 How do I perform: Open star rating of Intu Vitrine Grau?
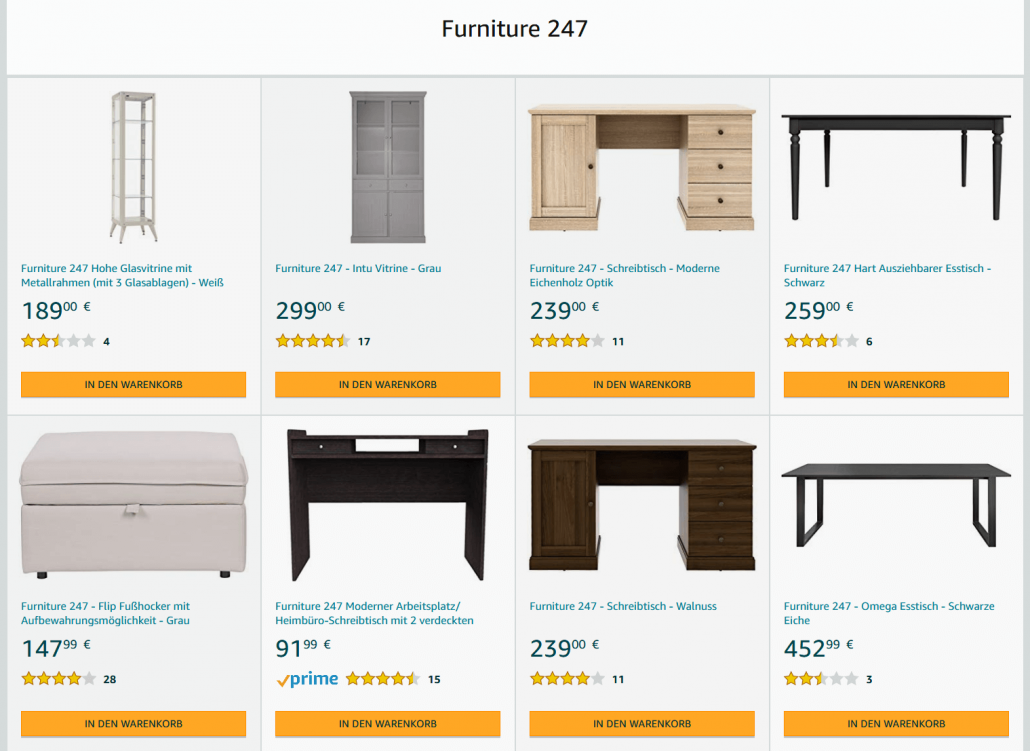313,341
